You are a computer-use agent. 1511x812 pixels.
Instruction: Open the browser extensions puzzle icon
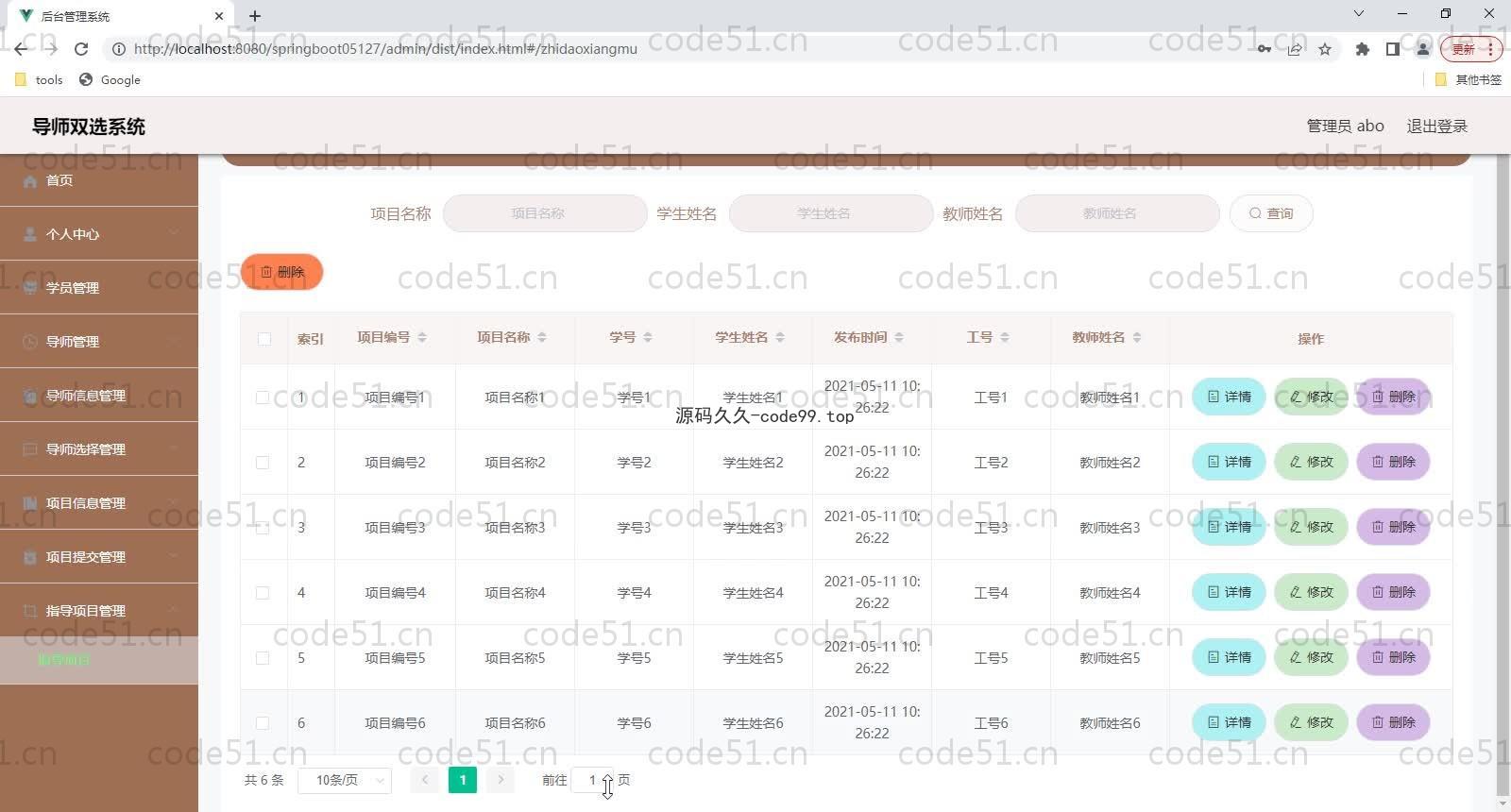[1362, 49]
